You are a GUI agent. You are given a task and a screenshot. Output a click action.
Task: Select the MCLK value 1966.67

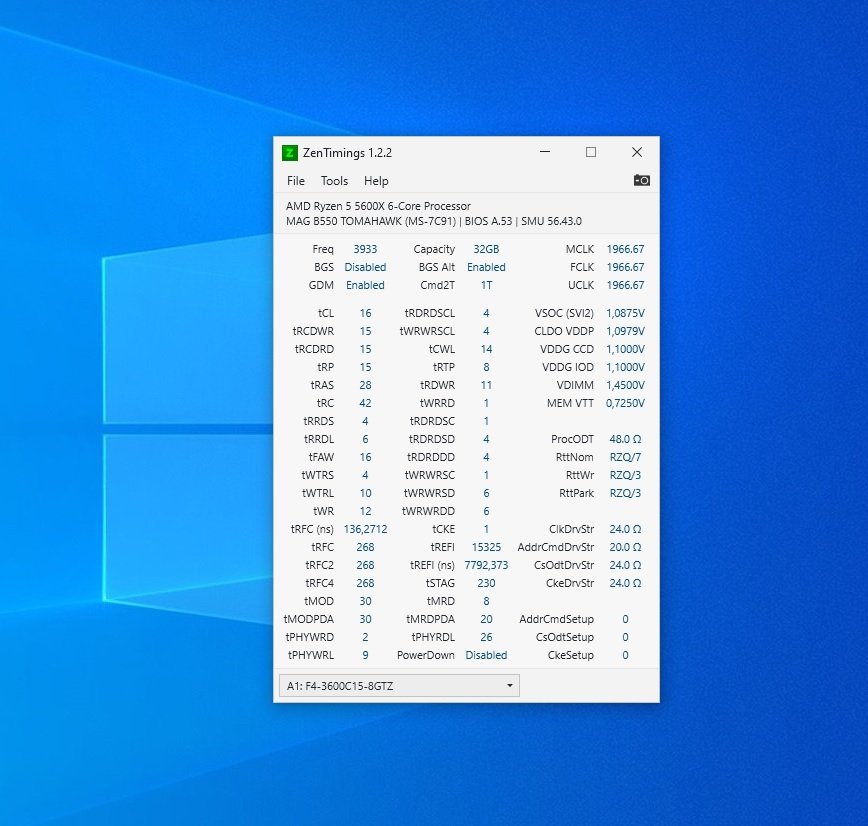(x=625, y=249)
